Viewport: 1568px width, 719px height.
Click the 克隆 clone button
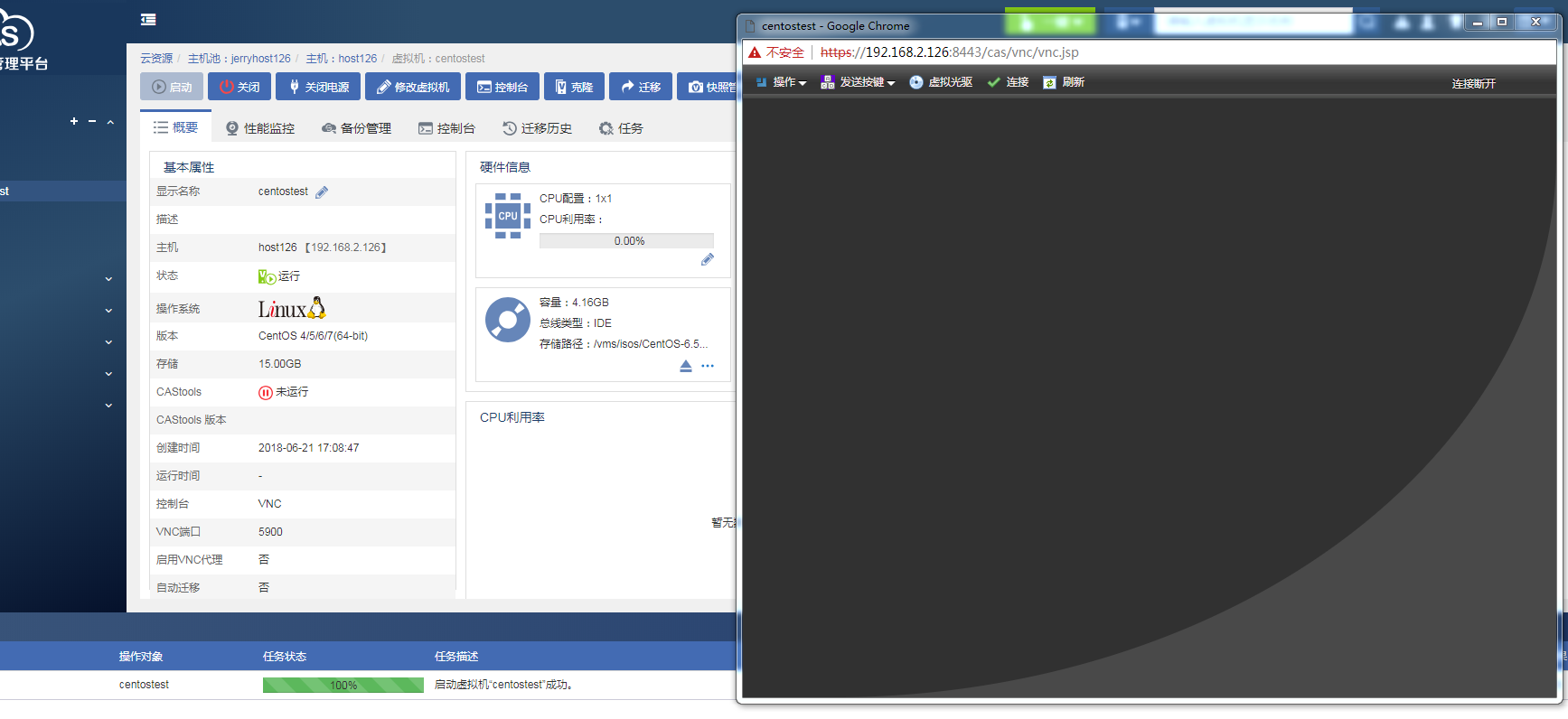(x=574, y=87)
